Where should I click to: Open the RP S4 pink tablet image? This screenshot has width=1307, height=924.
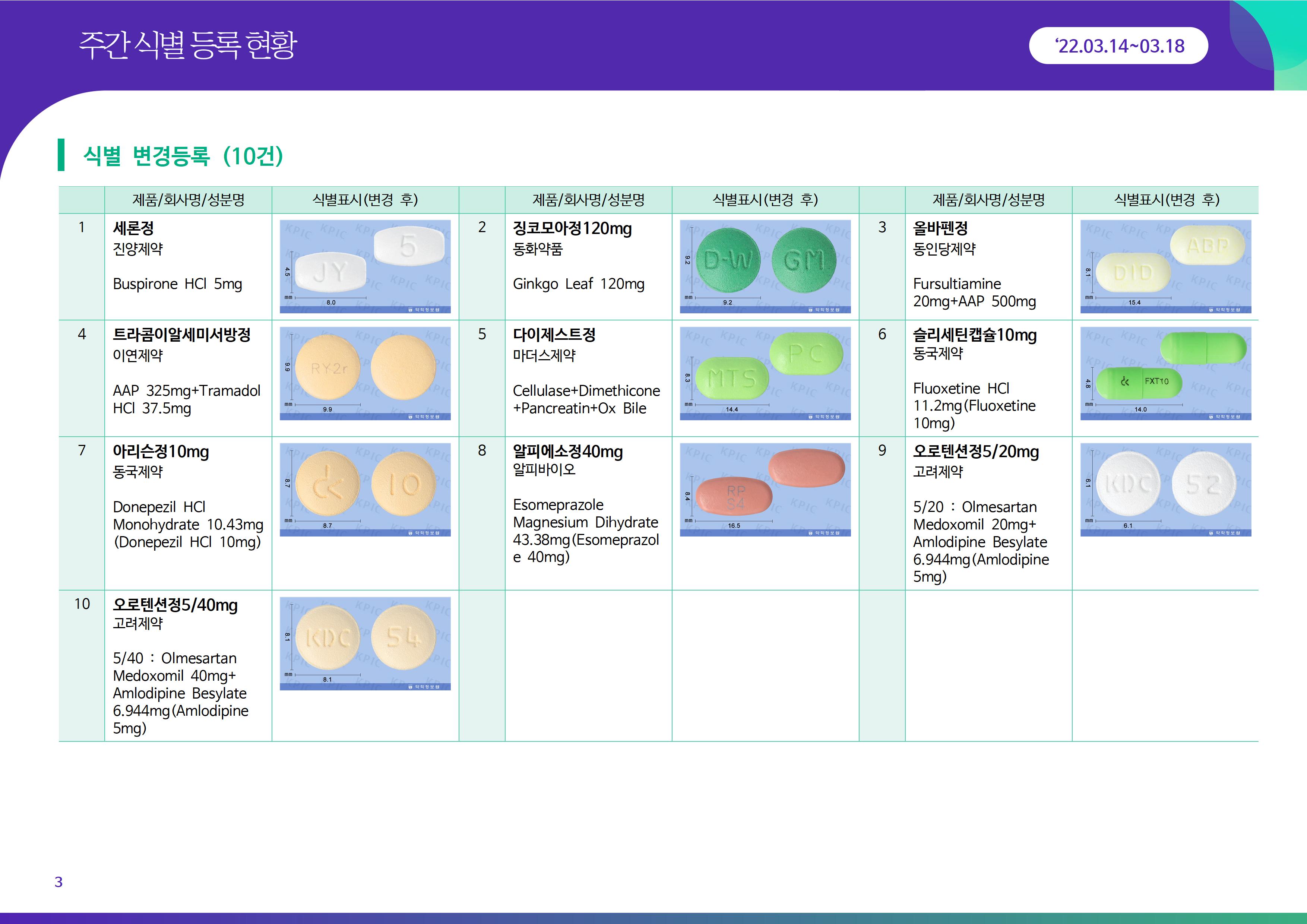click(765, 489)
